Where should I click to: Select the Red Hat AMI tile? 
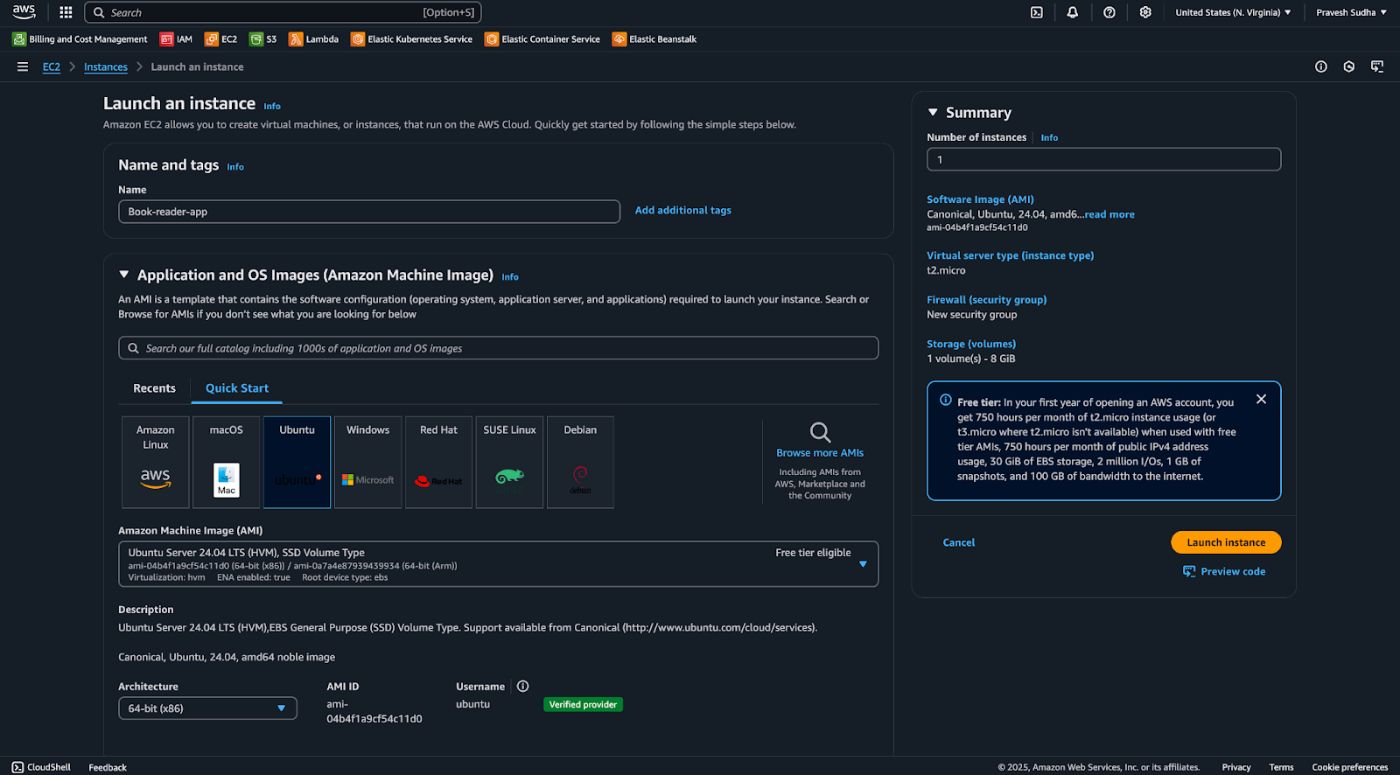point(439,462)
